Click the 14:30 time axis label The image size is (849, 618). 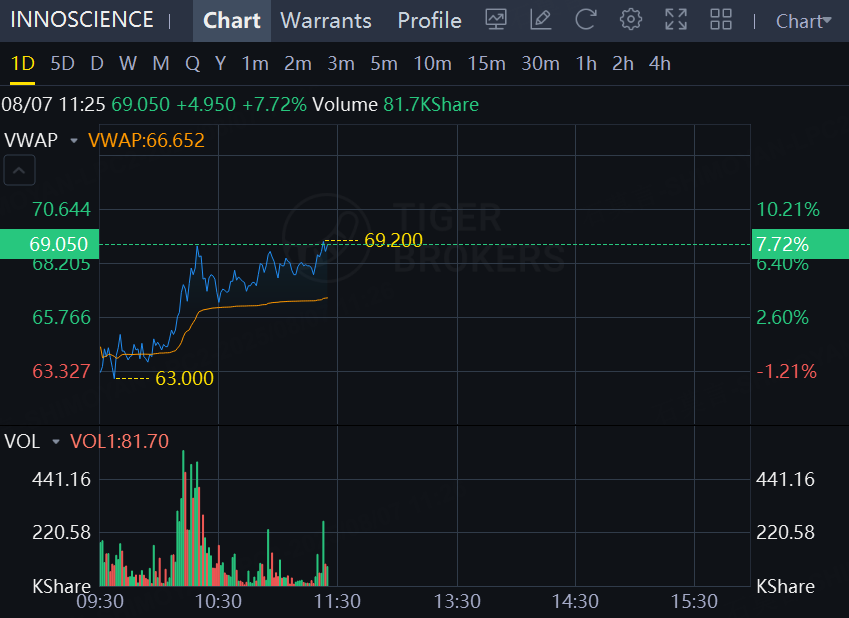pos(575,601)
